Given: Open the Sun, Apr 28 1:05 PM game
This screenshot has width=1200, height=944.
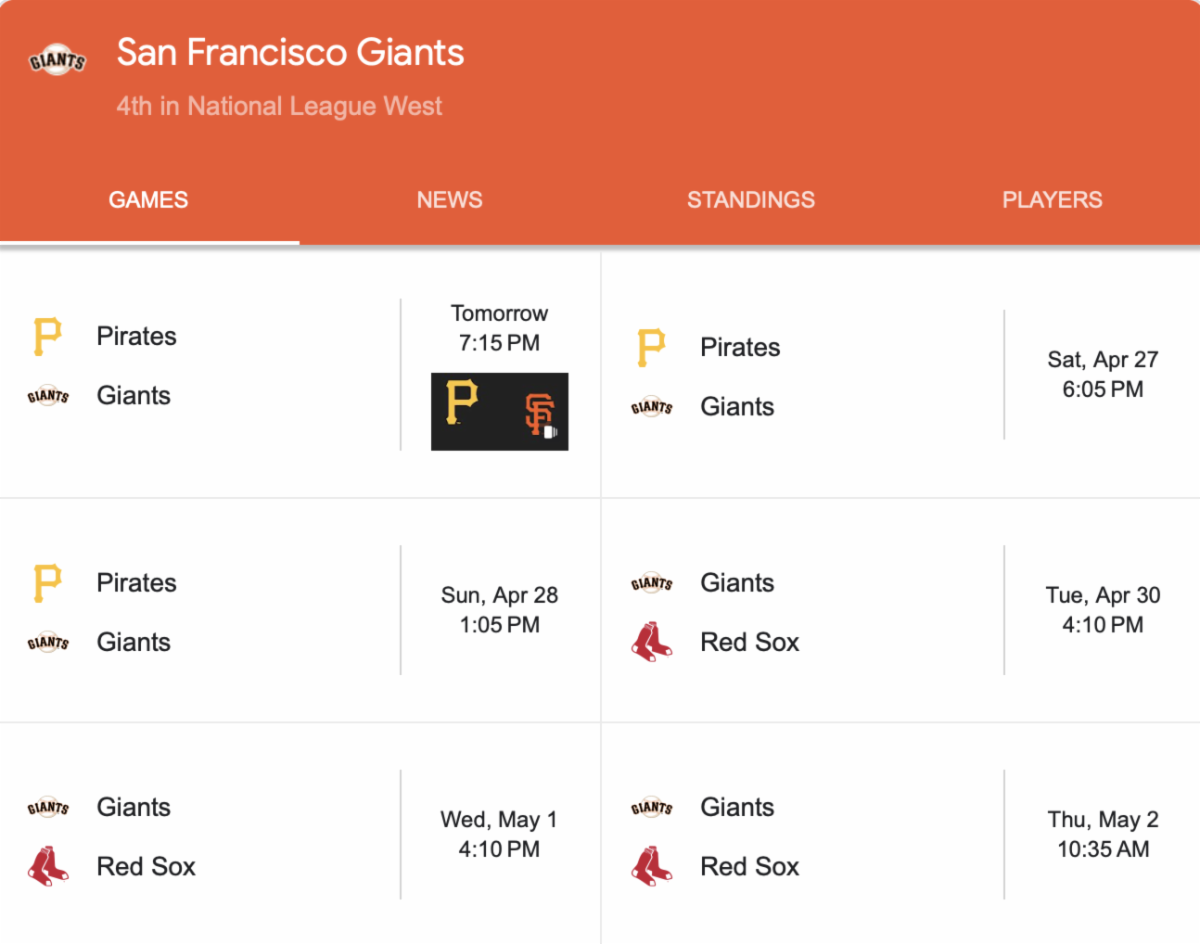Looking at the screenshot, I should [499, 610].
